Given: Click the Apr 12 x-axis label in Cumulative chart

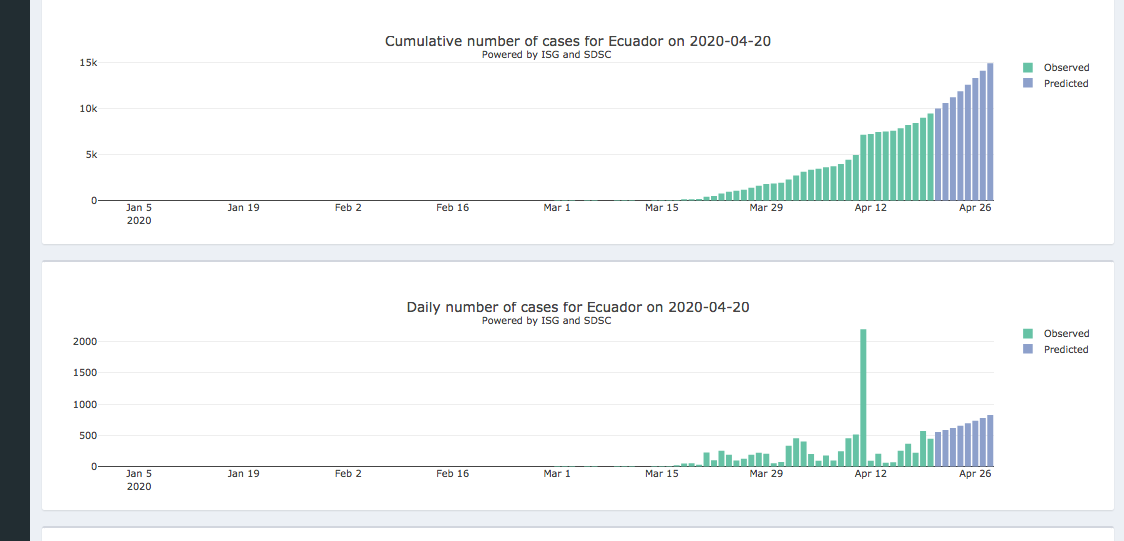Looking at the screenshot, I should (x=870, y=208).
